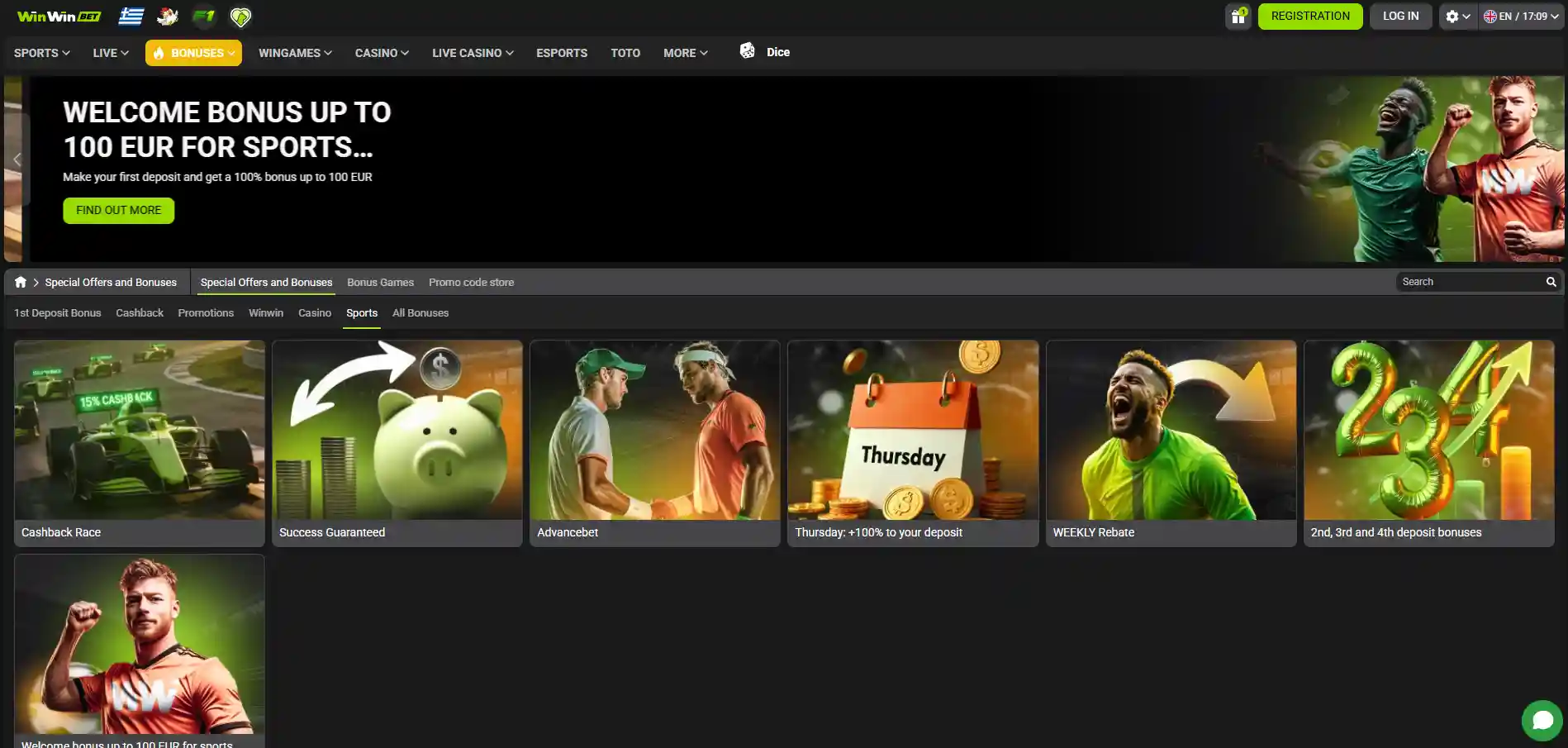Switch to the Promo code store tab

point(471,282)
